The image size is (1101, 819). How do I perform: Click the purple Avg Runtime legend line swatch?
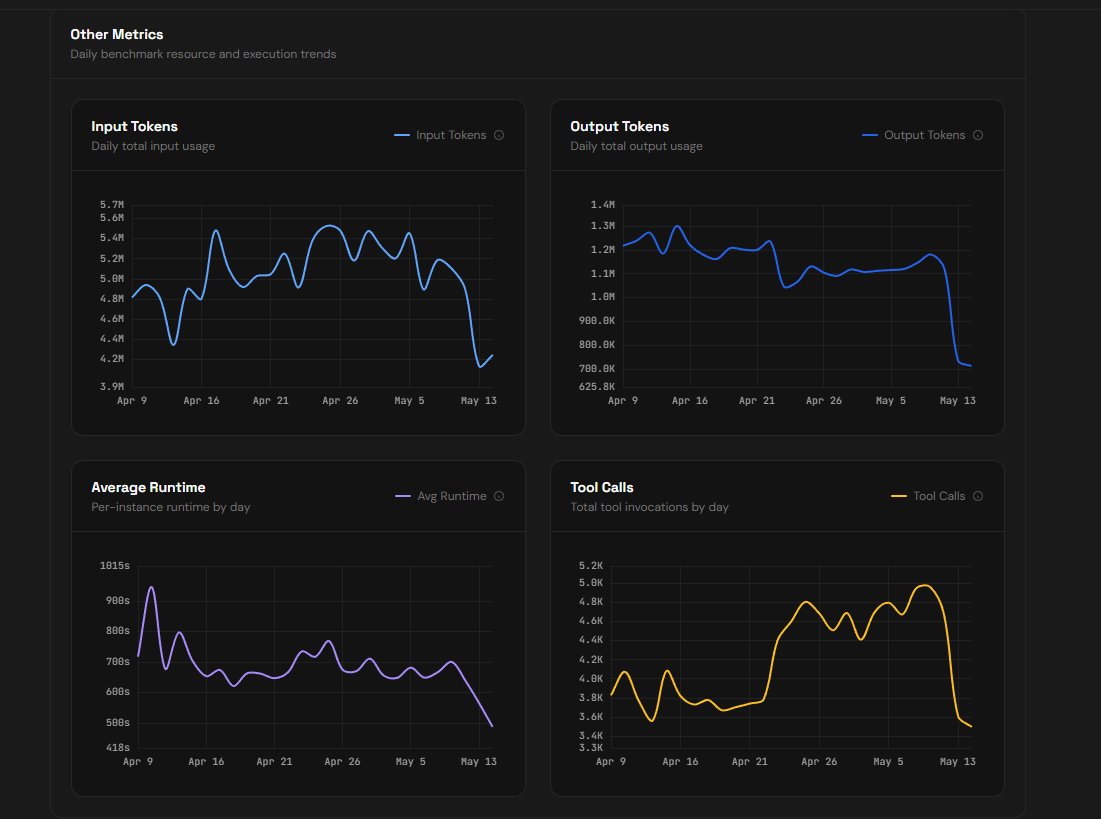click(x=403, y=496)
